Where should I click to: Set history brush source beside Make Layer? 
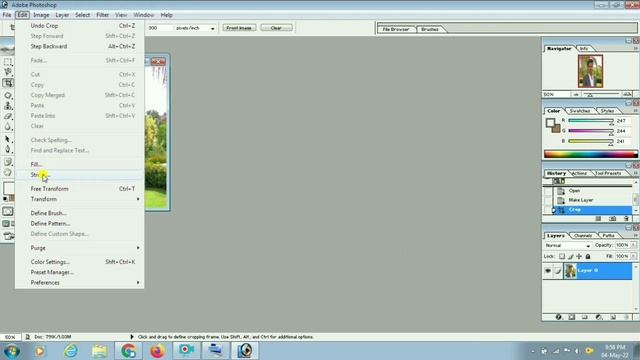tap(547, 200)
